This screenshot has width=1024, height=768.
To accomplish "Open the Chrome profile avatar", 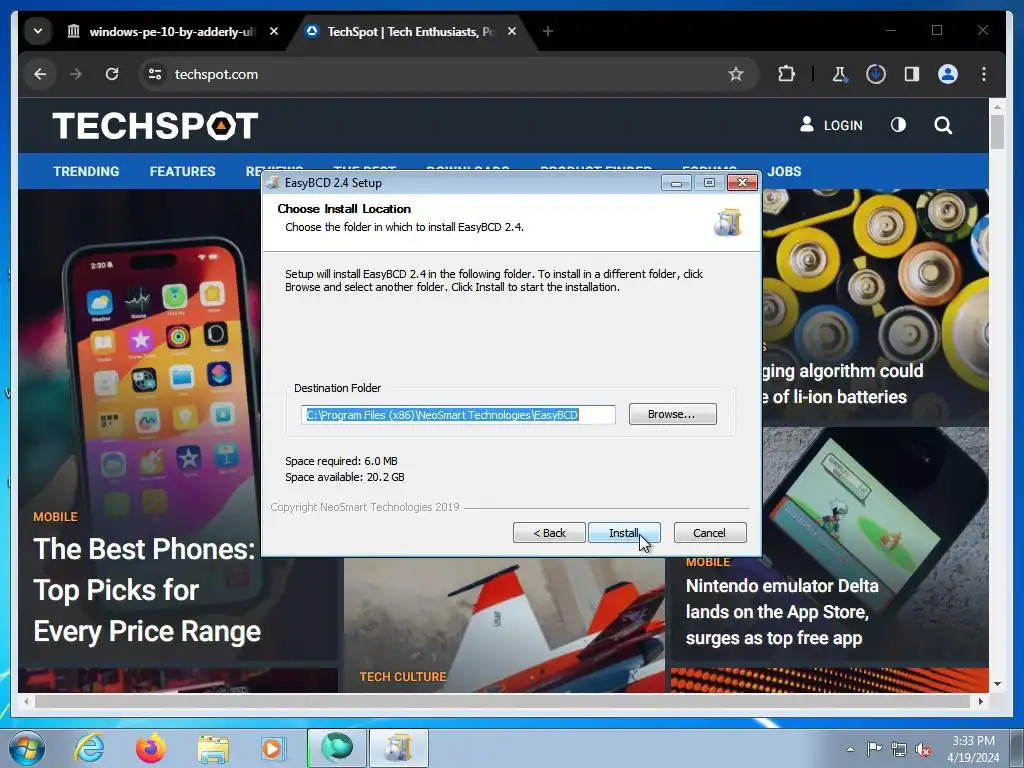I will (x=948, y=74).
